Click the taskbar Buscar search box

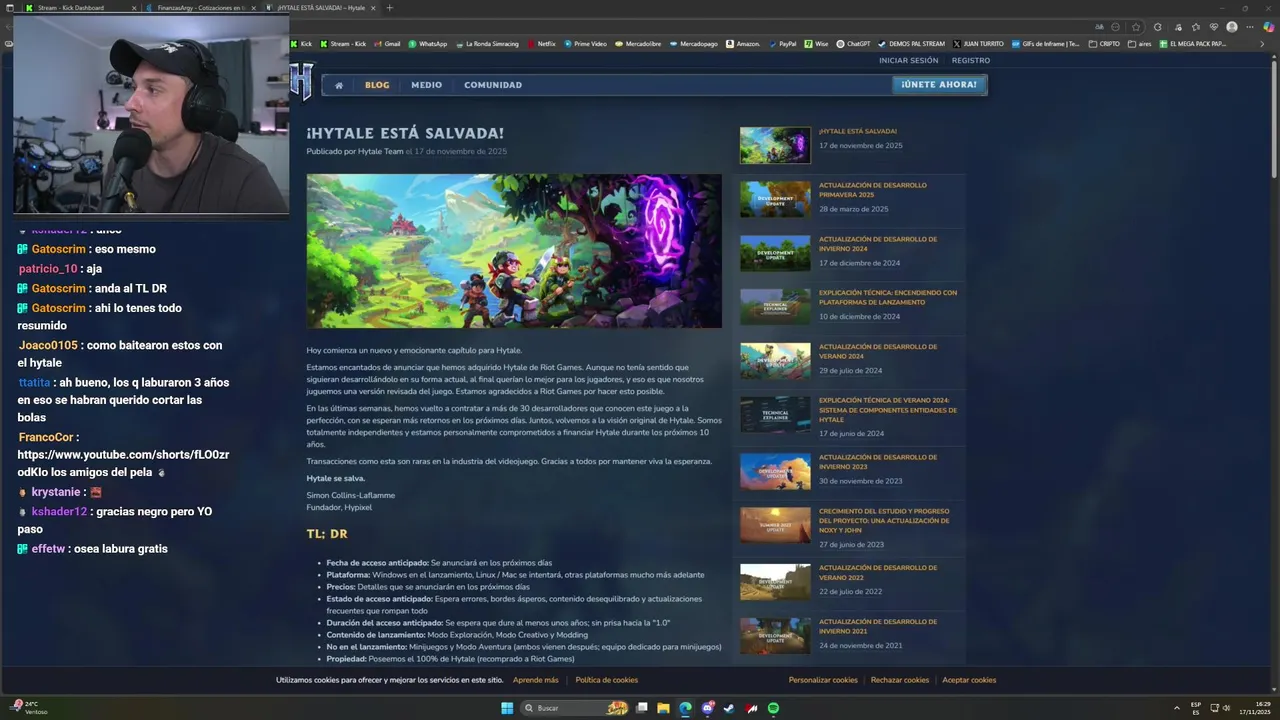coord(577,708)
